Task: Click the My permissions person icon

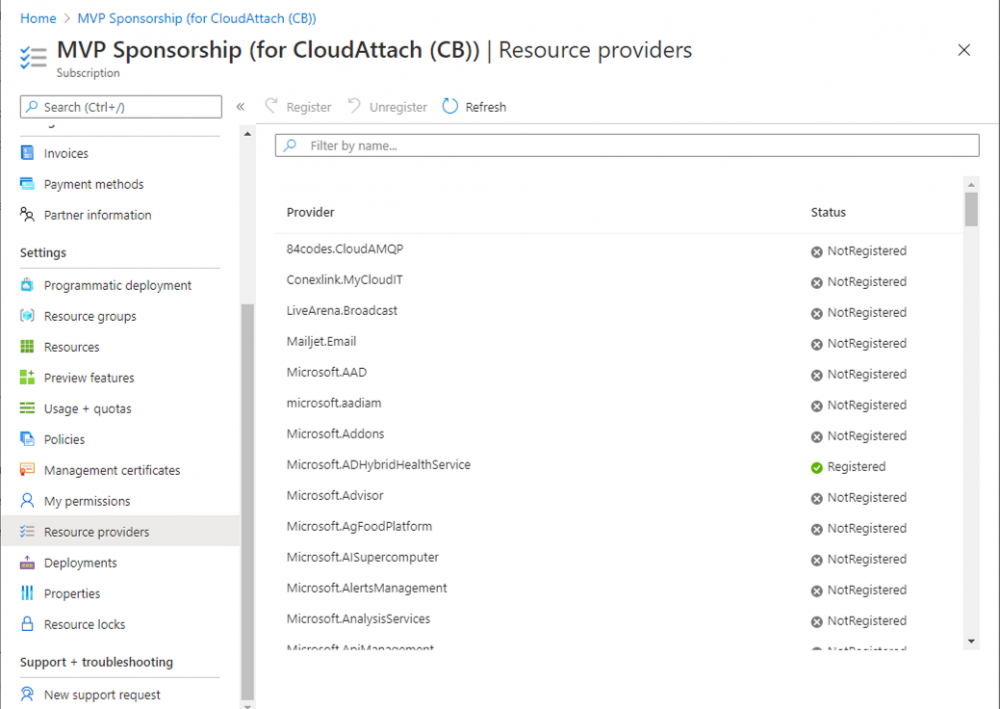Action: click(x=27, y=501)
